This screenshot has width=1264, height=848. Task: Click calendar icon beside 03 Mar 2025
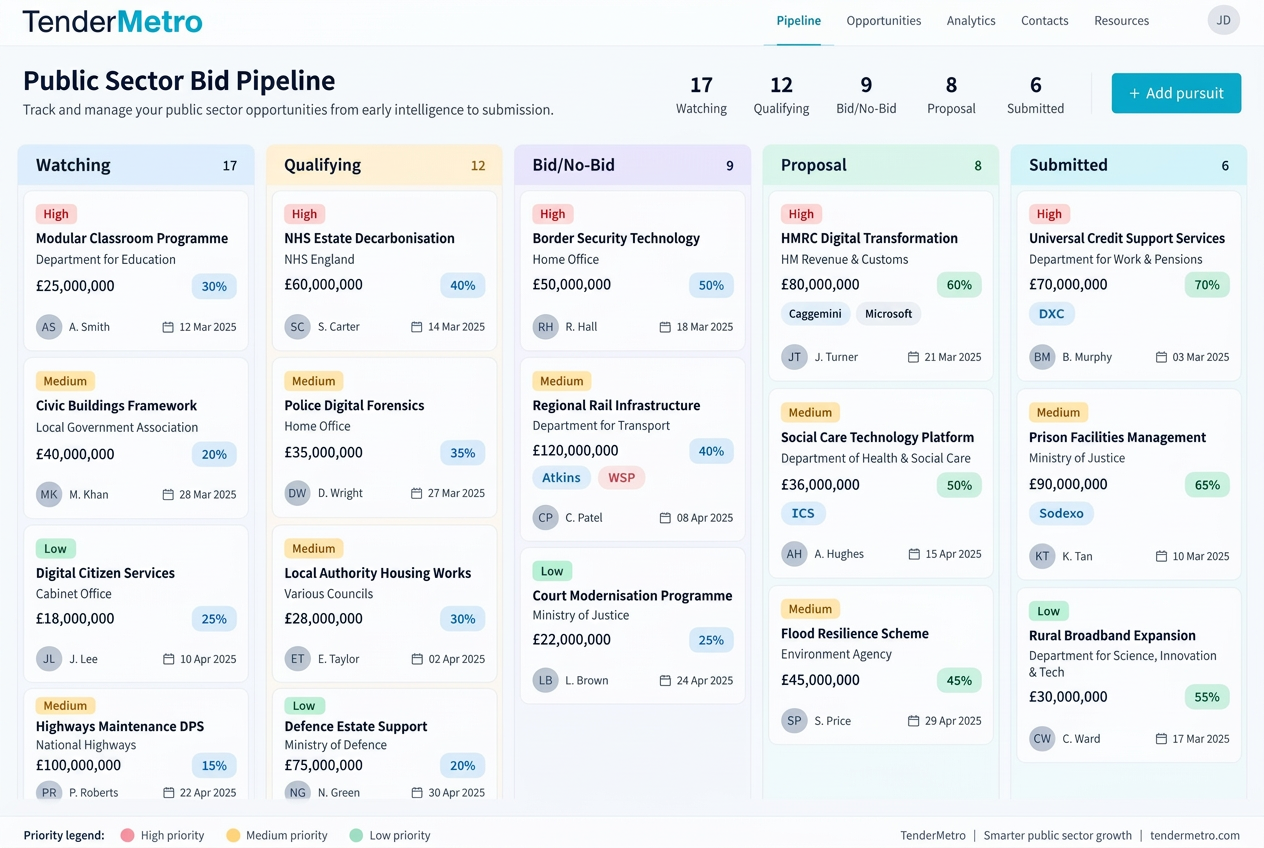(1161, 357)
